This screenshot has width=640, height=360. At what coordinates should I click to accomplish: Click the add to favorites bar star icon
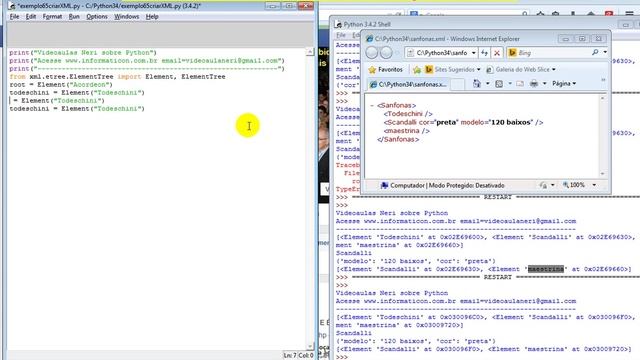pyautogui.click(x=417, y=70)
